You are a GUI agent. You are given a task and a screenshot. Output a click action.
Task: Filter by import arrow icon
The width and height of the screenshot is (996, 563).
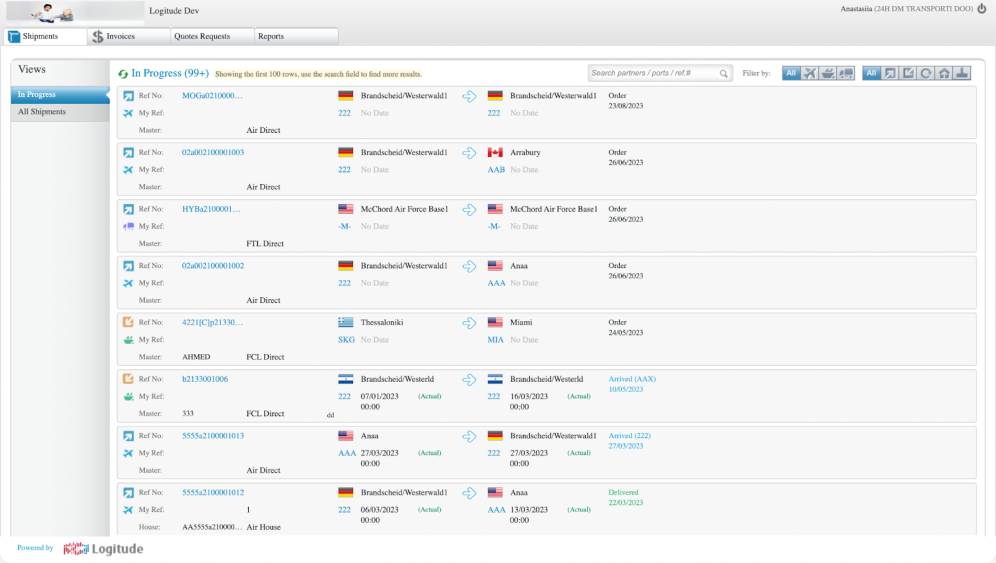908,73
